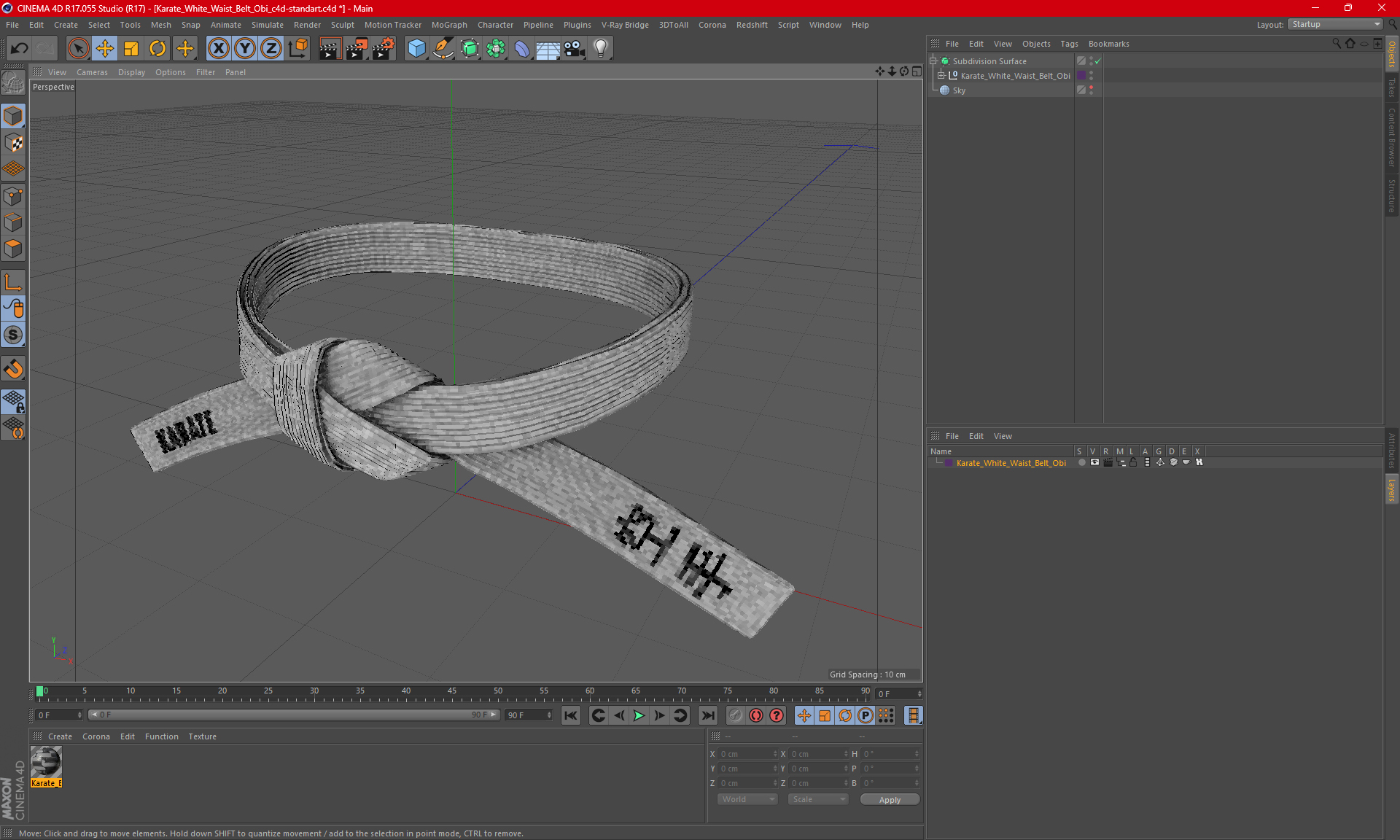Screen dimensions: 1400x840
Task: Open the MoGraph menu
Action: pyautogui.click(x=449, y=25)
